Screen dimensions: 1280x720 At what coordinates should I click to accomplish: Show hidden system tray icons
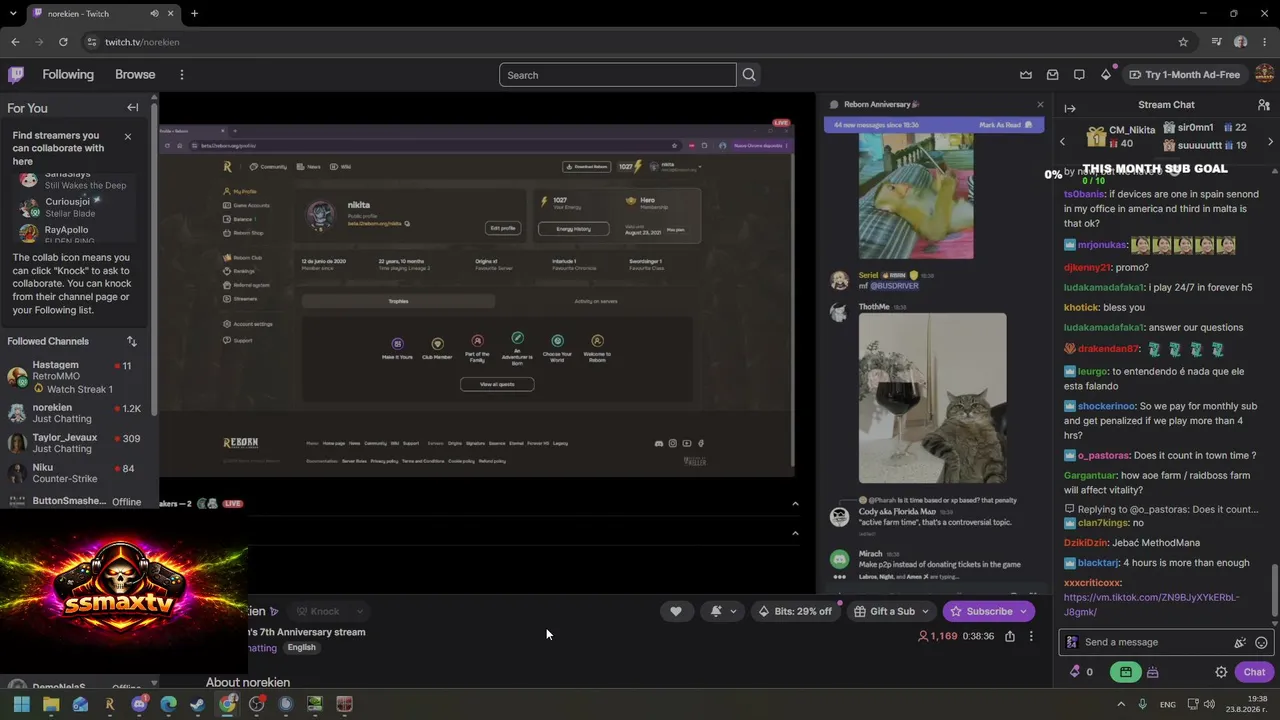click(1120, 704)
